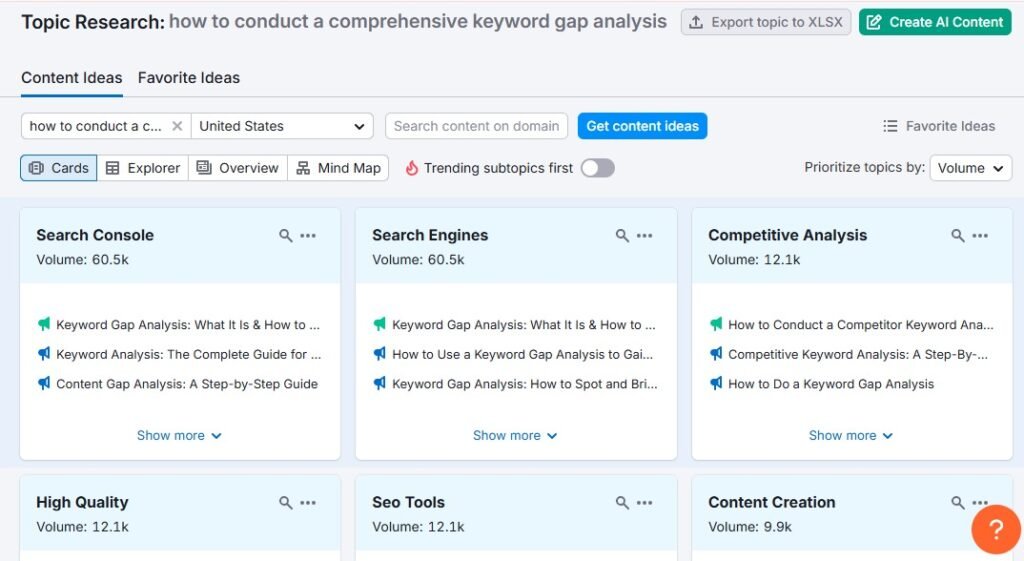This screenshot has height=561, width=1024.
Task: Open the United States country dropdown
Action: point(282,126)
